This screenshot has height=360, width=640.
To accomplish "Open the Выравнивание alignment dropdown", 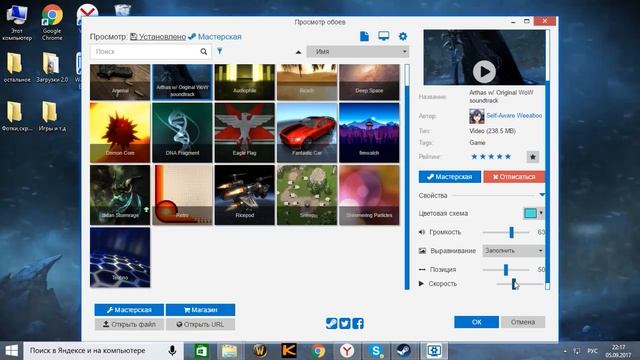I will click(513, 251).
